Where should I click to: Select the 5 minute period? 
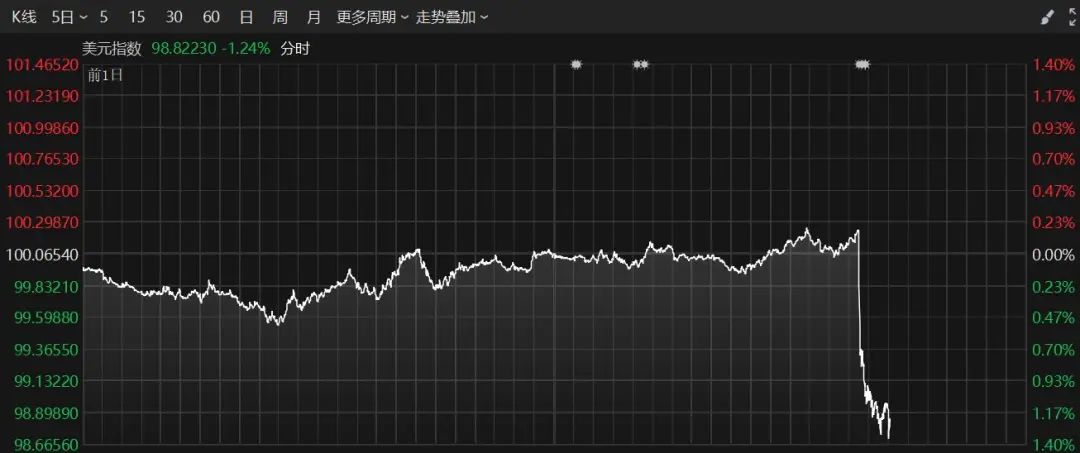(x=104, y=17)
